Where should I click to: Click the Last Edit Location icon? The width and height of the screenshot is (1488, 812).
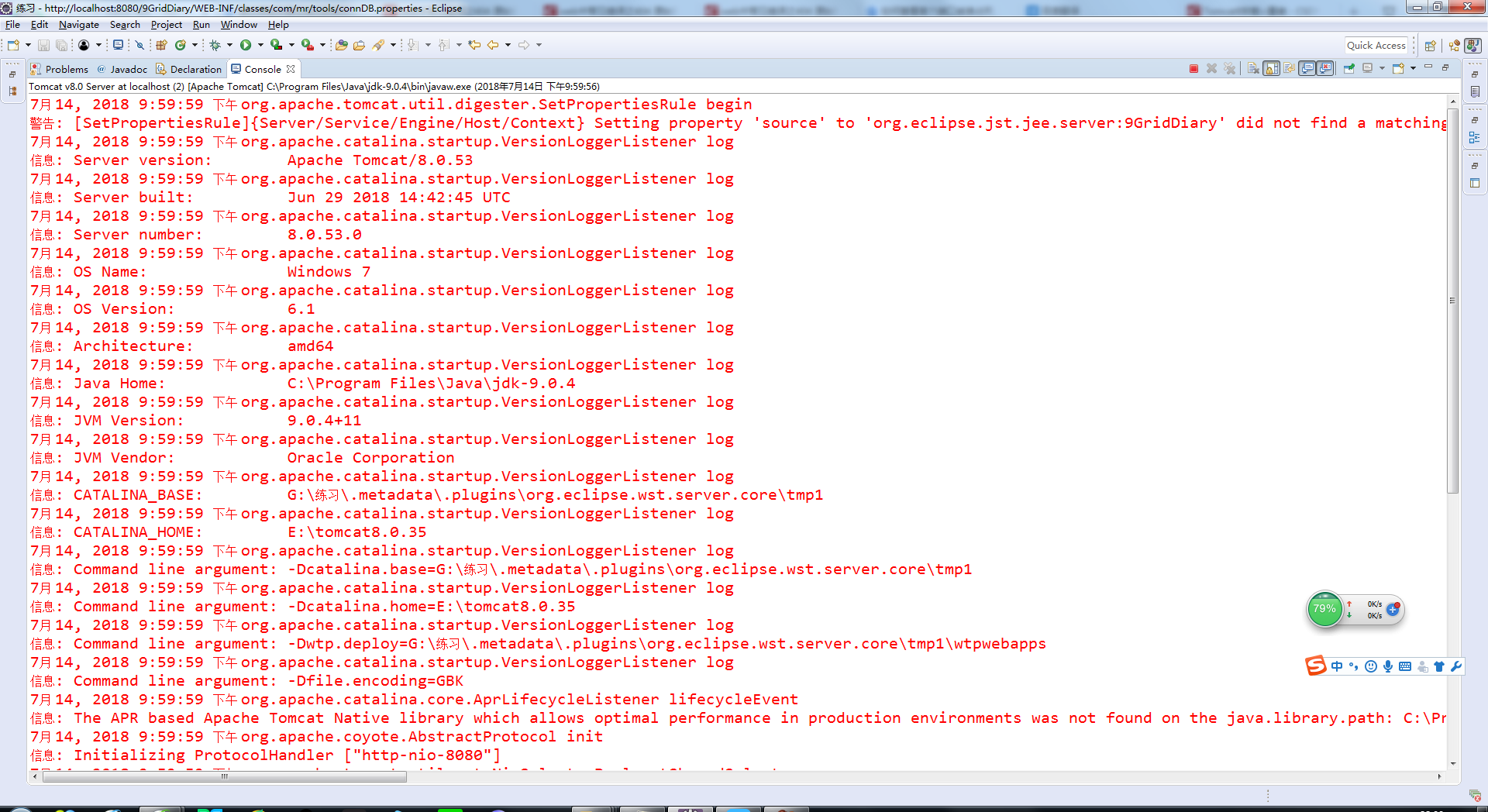[474, 45]
